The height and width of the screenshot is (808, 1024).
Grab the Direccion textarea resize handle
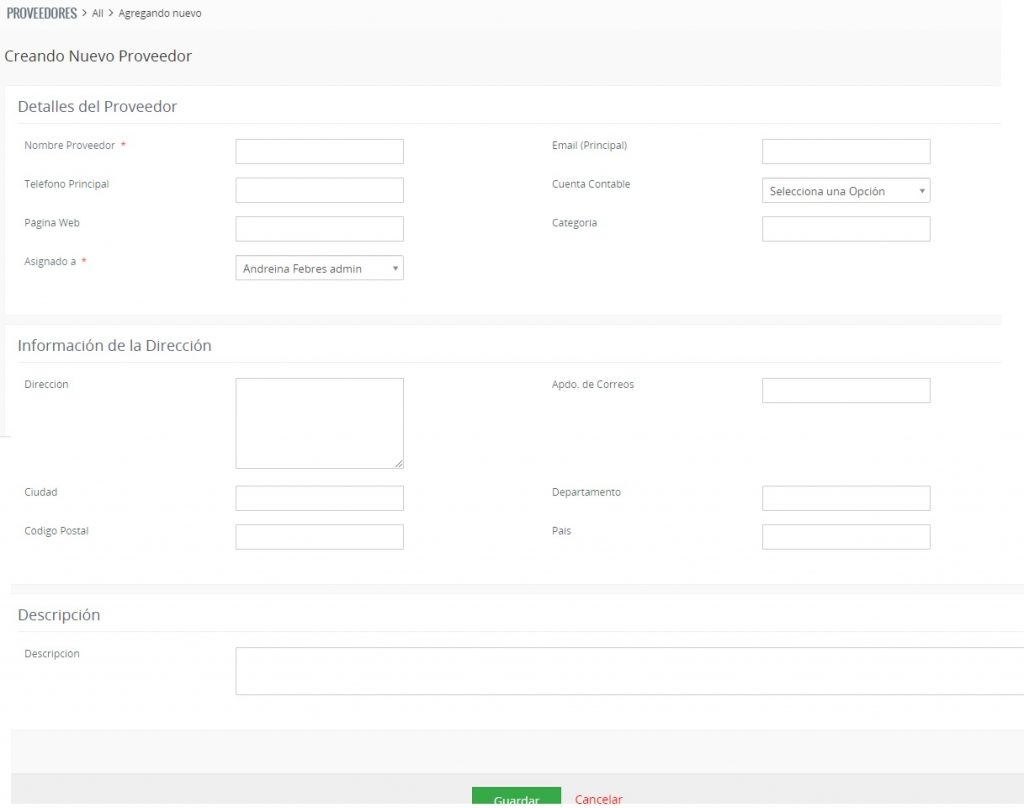click(399, 464)
